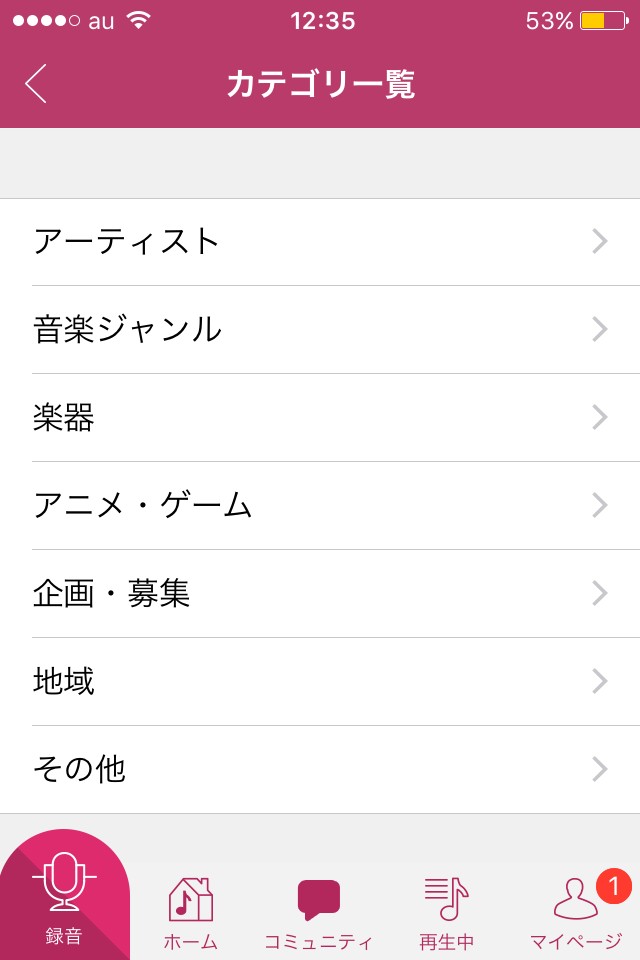Tap the microphone record icon
This screenshot has height=960, width=640.
(64, 880)
